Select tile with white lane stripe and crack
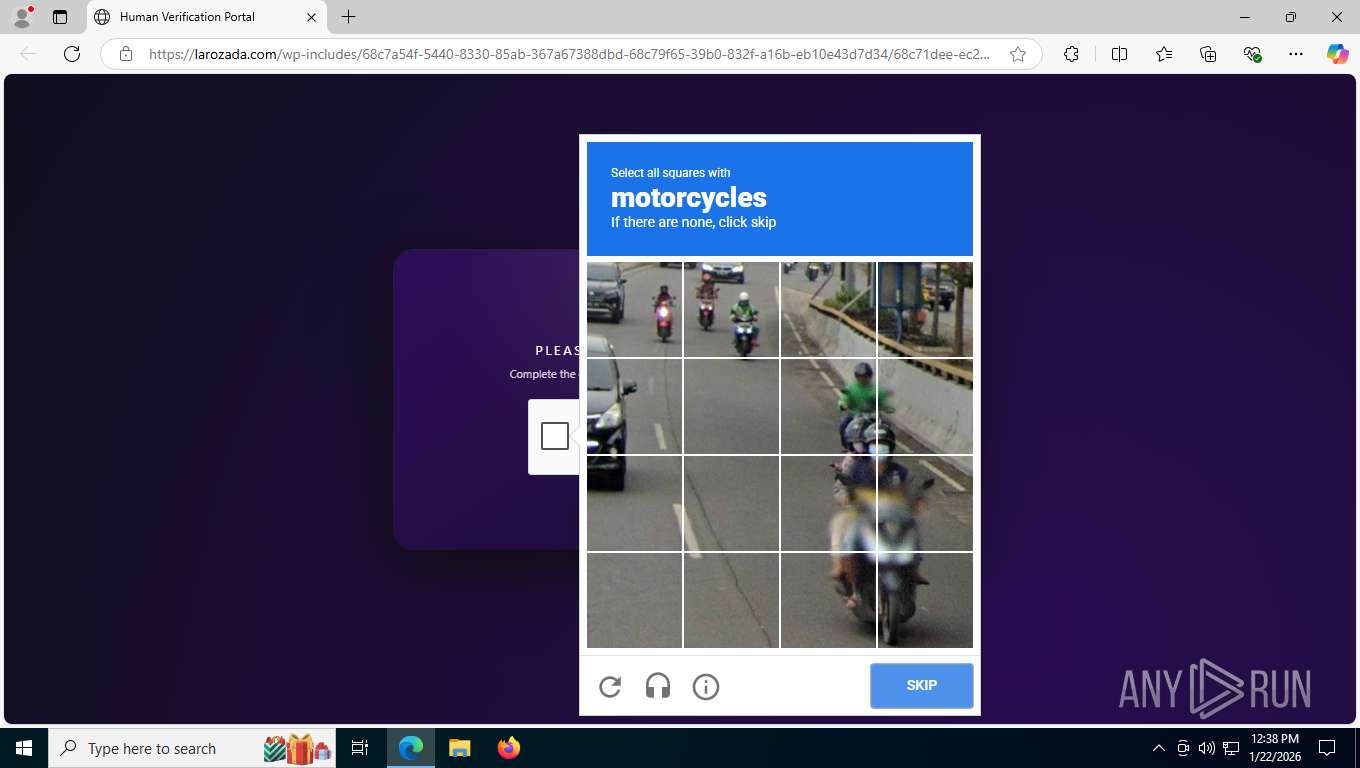The height and width of the screenshot is (768, 1360). coord(731,503)
